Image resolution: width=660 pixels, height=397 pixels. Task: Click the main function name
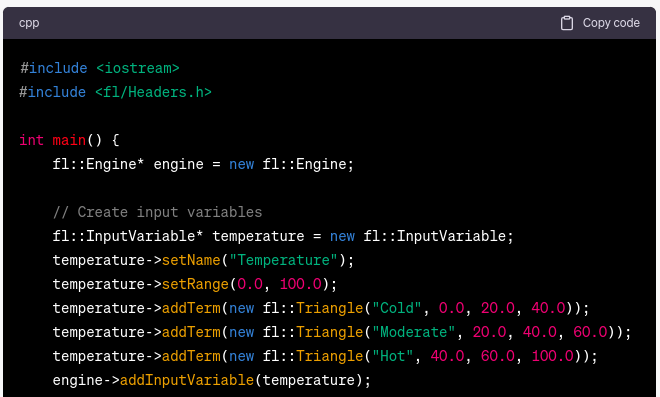coord(69,140)
